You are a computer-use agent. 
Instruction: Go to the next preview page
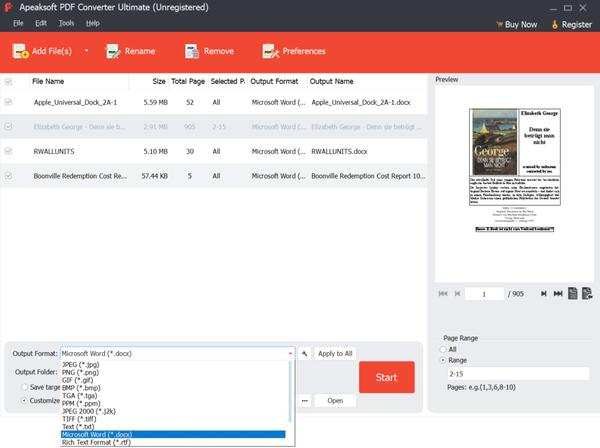pyautogui.click(x=544, y=294)
